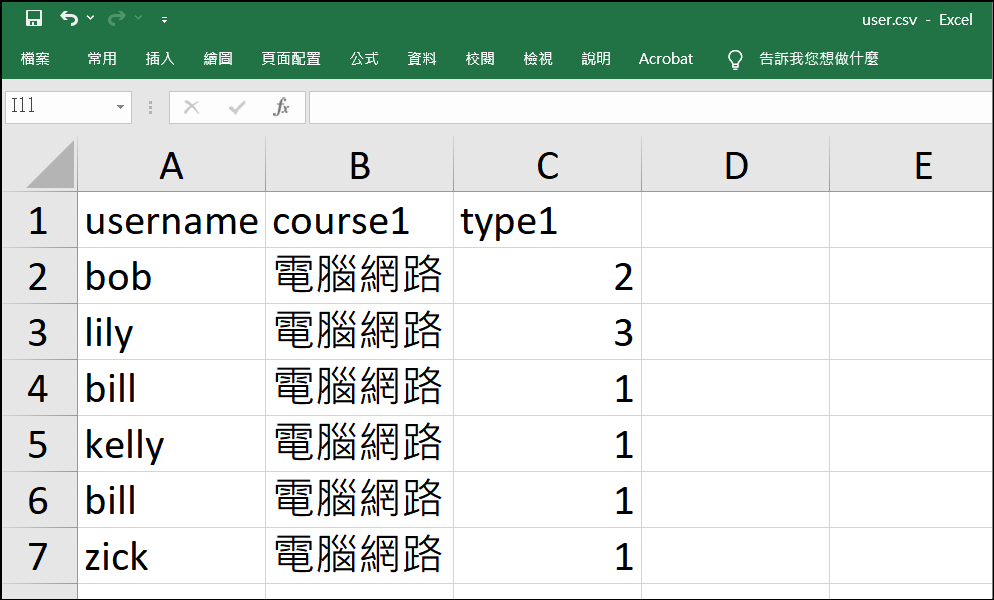Click the Undo arrow icon
The width and height of the screenshot is (994, 600).
click(68, 18)
